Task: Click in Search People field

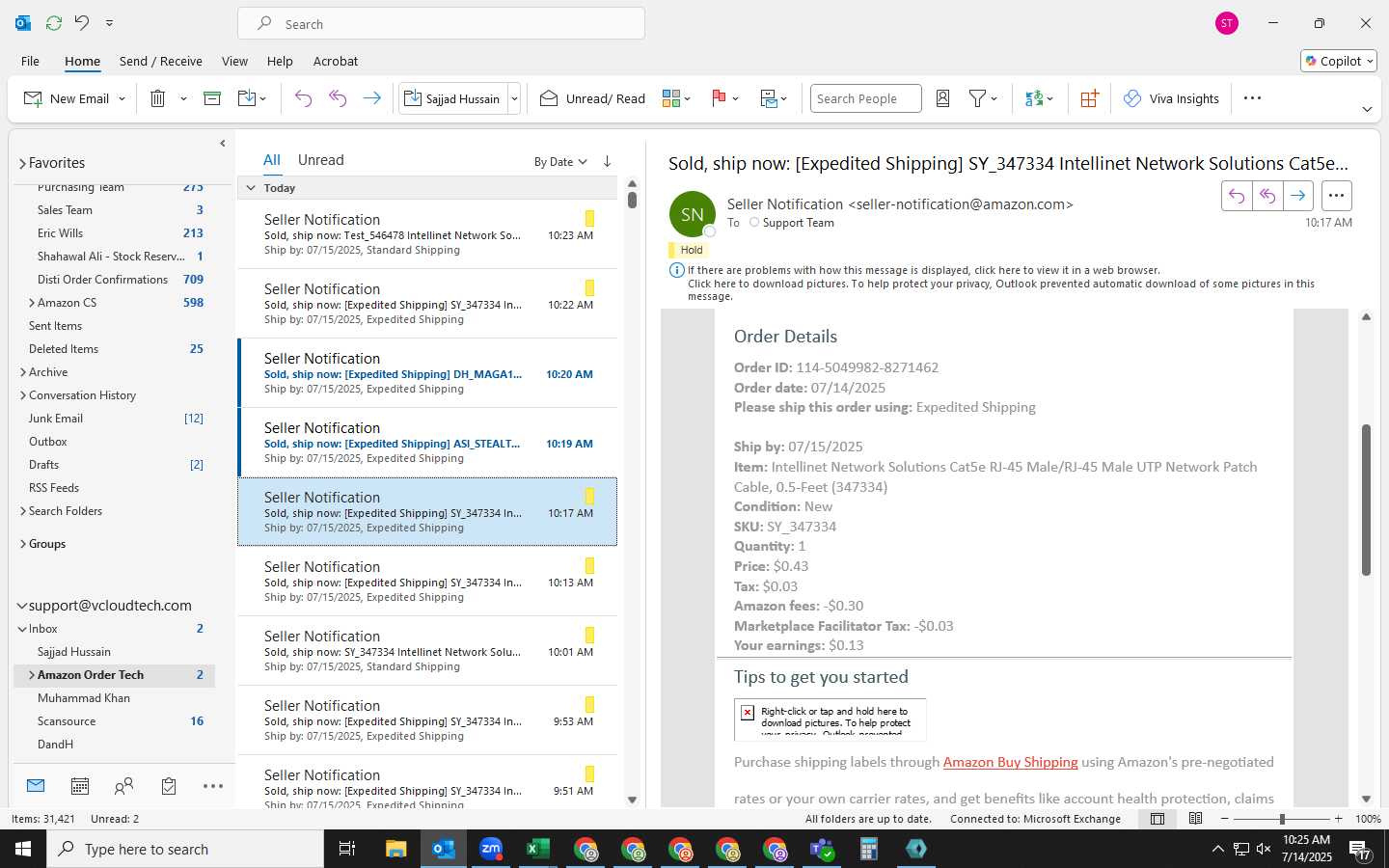Action: tap(865, 98)
